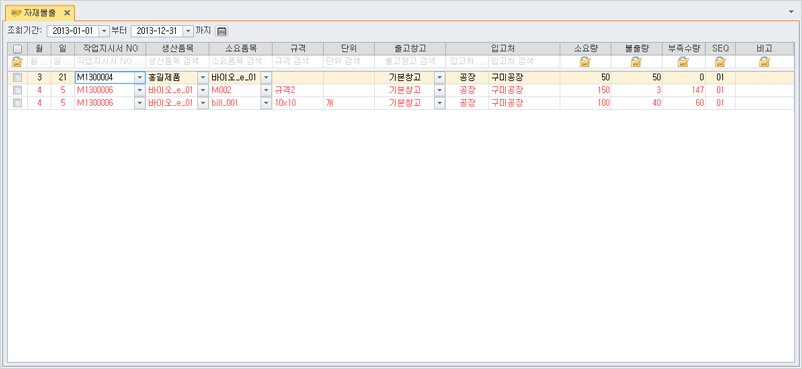Click the 작업지시서 NO search filter field

[x=110, y=62]
